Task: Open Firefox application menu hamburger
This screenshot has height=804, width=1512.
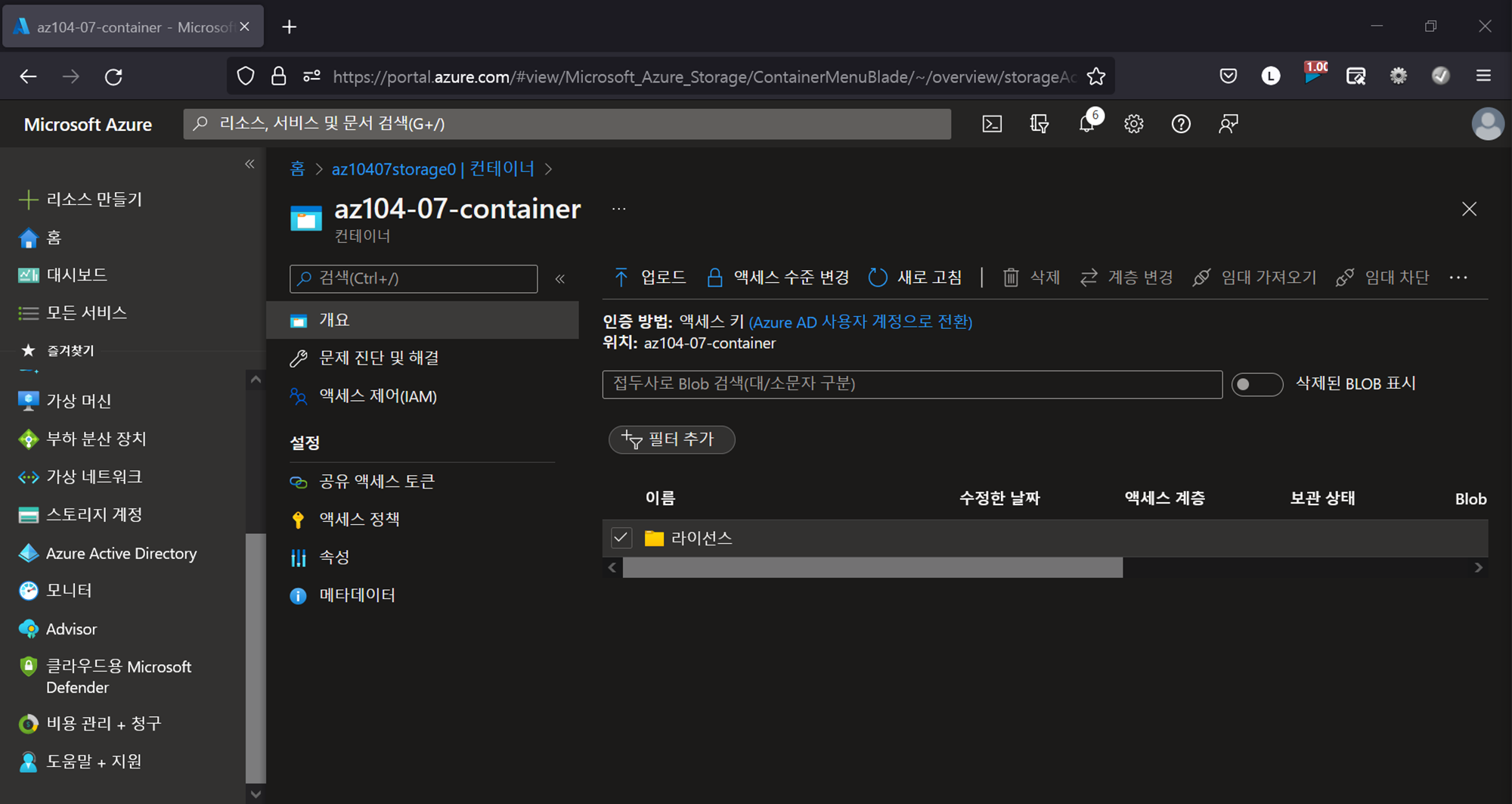Action: [x=1483, y=76]
